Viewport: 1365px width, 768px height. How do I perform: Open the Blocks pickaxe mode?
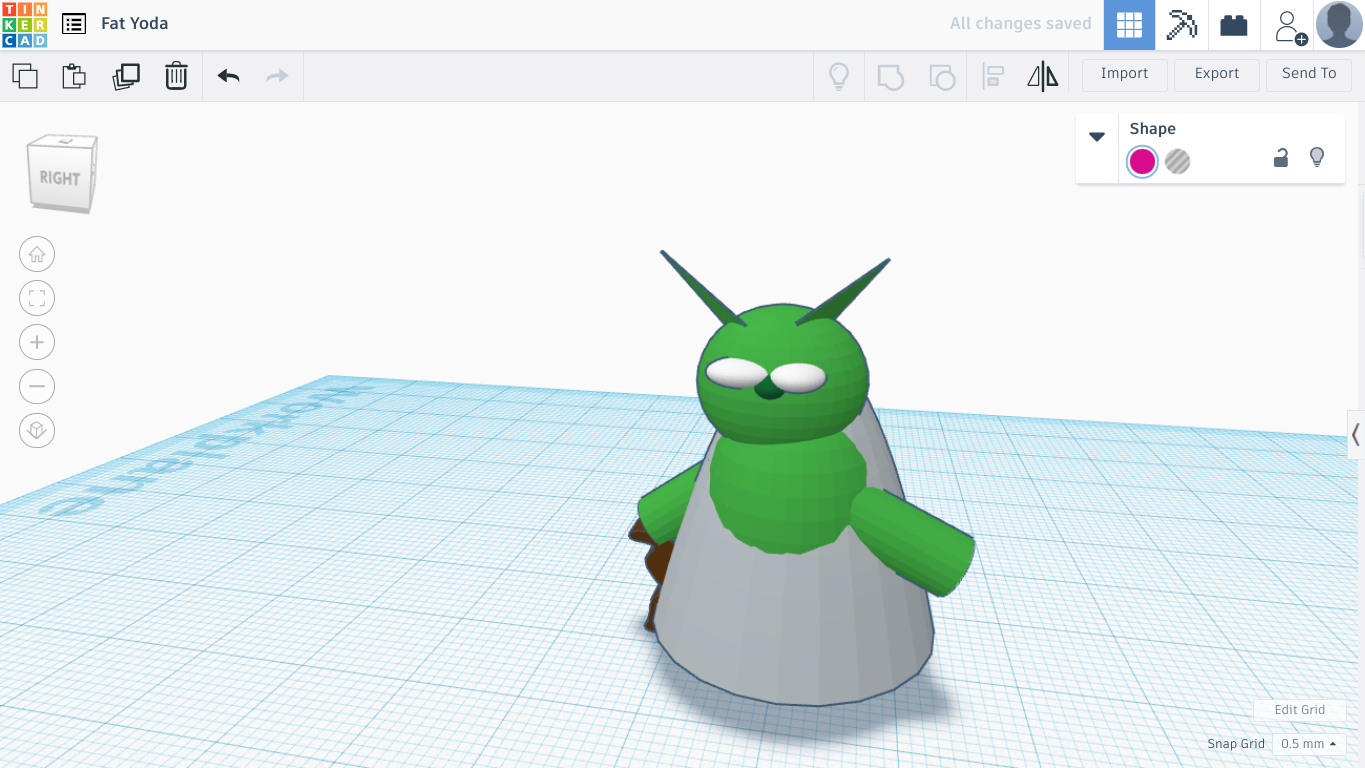[x=1182, y=25]
